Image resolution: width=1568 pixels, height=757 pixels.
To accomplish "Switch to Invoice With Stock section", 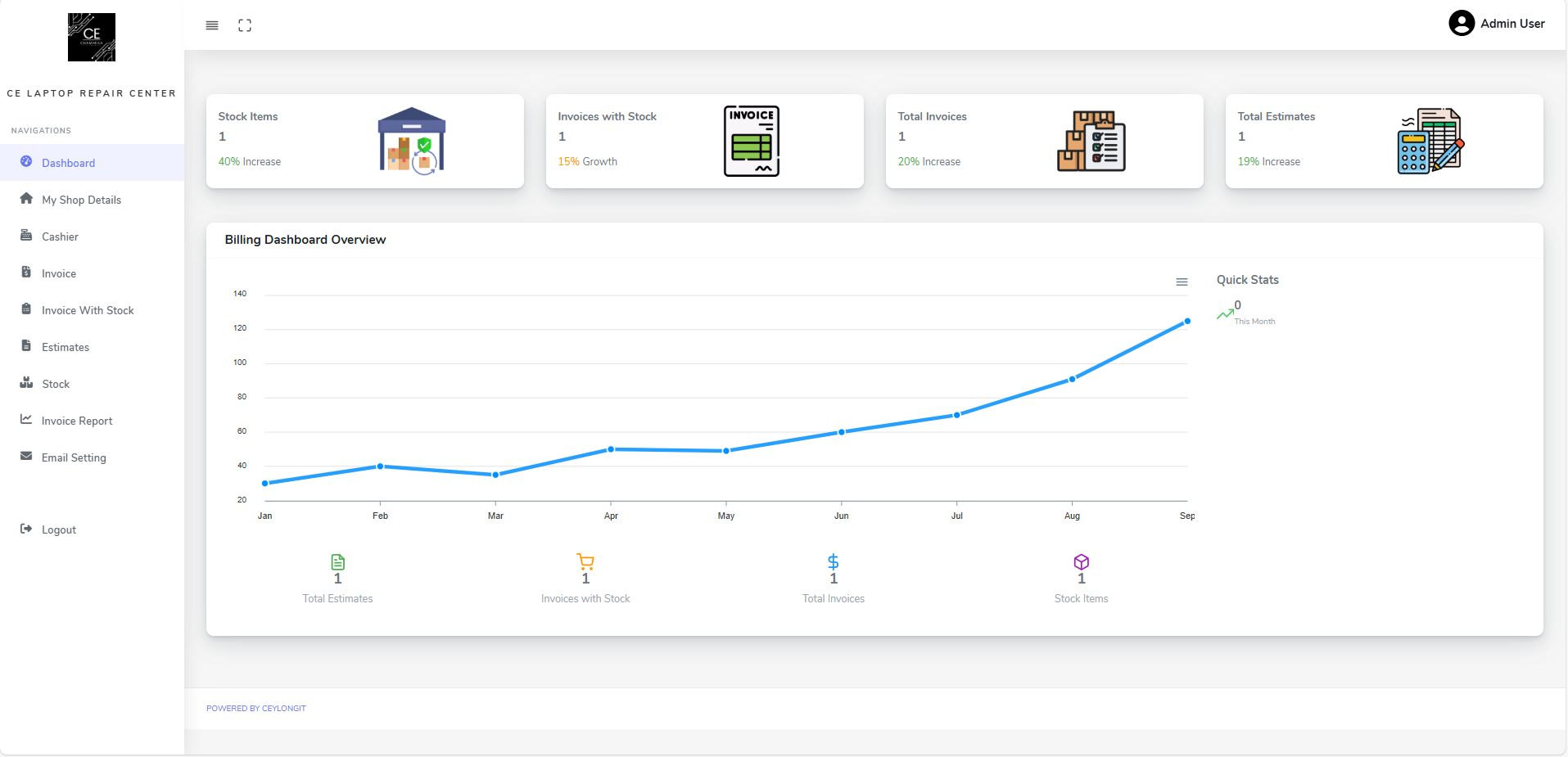I will pos(88,309).
